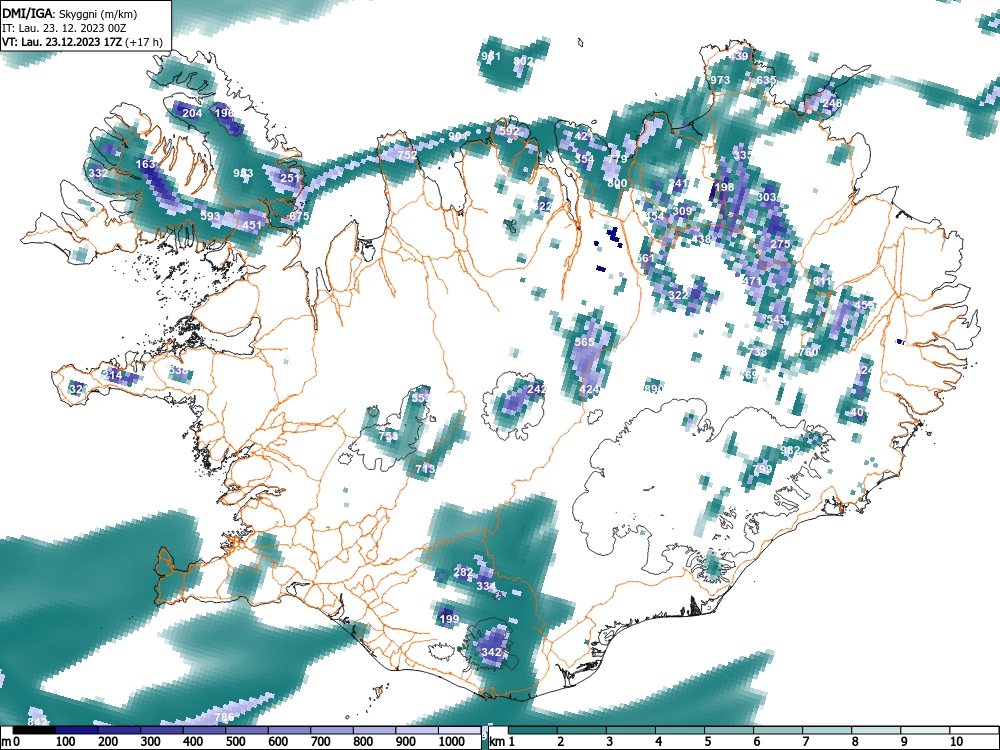Click the visibility value 592
The image size is (1000, 750).
508,132
